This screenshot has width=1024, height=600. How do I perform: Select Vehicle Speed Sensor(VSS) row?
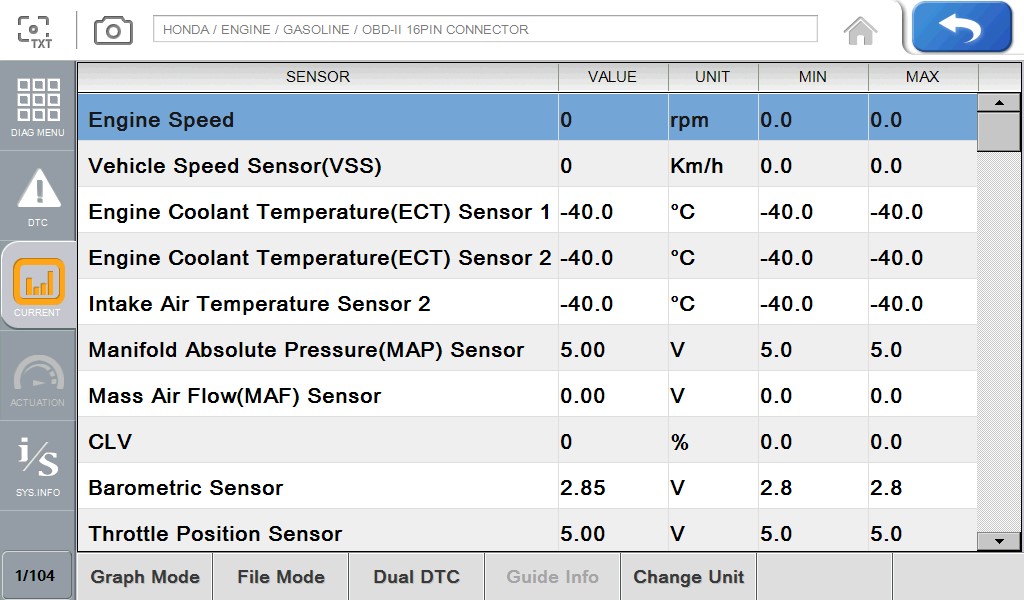[x=528, y=164]
